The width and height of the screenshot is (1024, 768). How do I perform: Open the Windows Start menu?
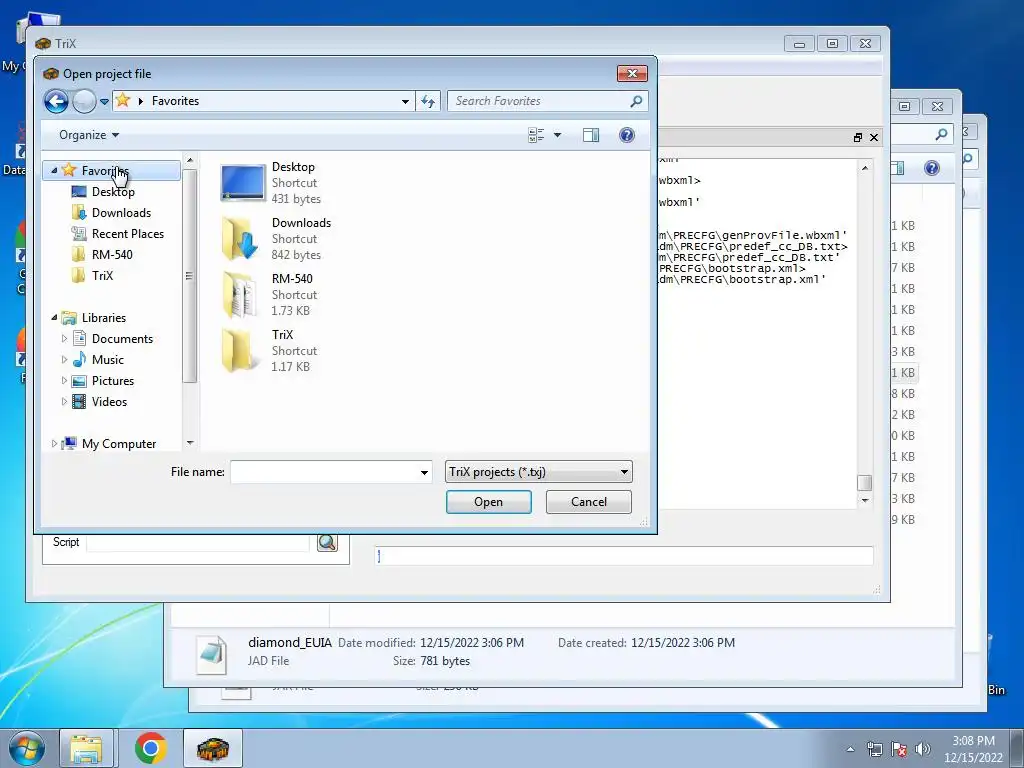tap(27, 748)
